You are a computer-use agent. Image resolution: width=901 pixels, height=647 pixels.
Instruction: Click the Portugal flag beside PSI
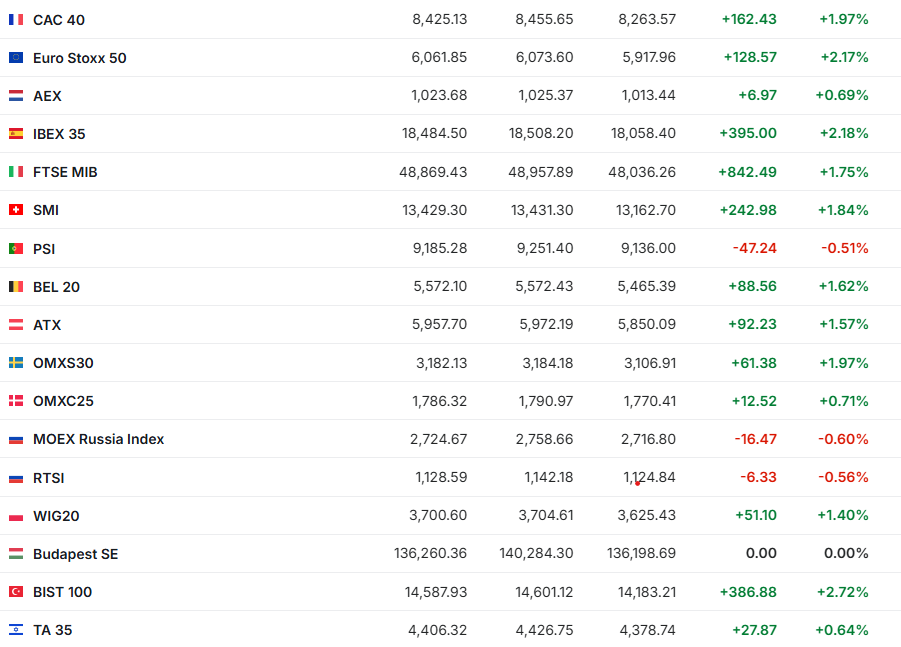[16, 248]
